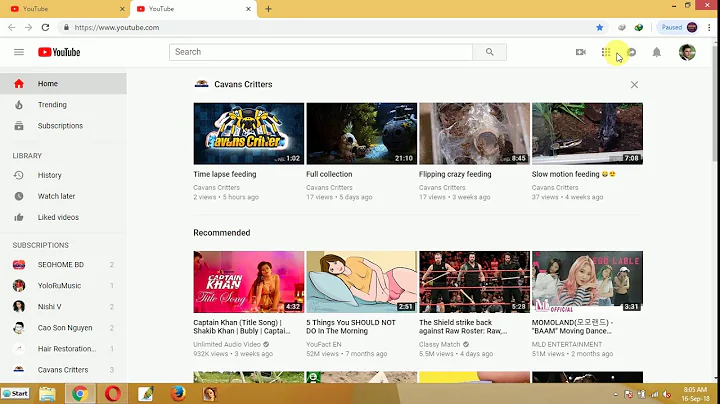720x404 pixels.
Task: Open SEOHOME BD subscription
Action: point(63,264)
